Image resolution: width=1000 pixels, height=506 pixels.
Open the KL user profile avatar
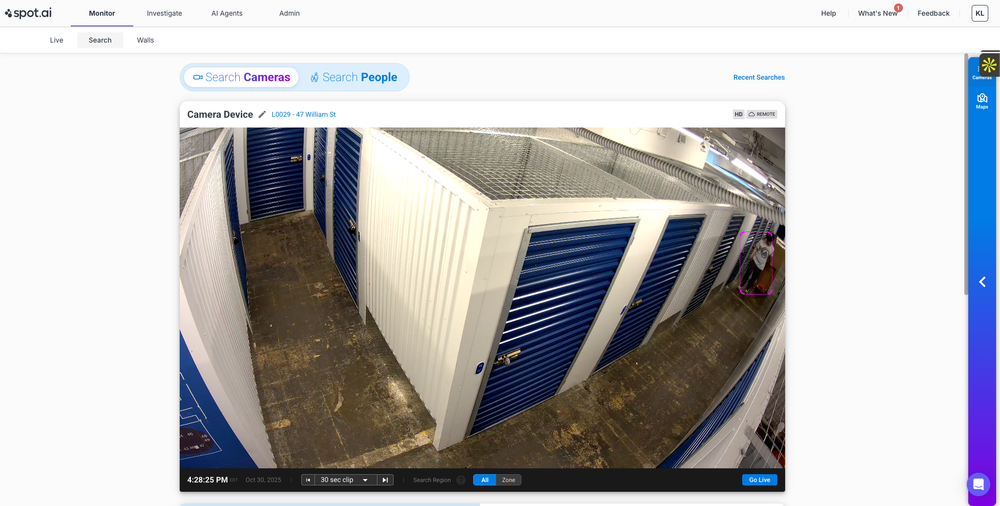coord(979,13)
